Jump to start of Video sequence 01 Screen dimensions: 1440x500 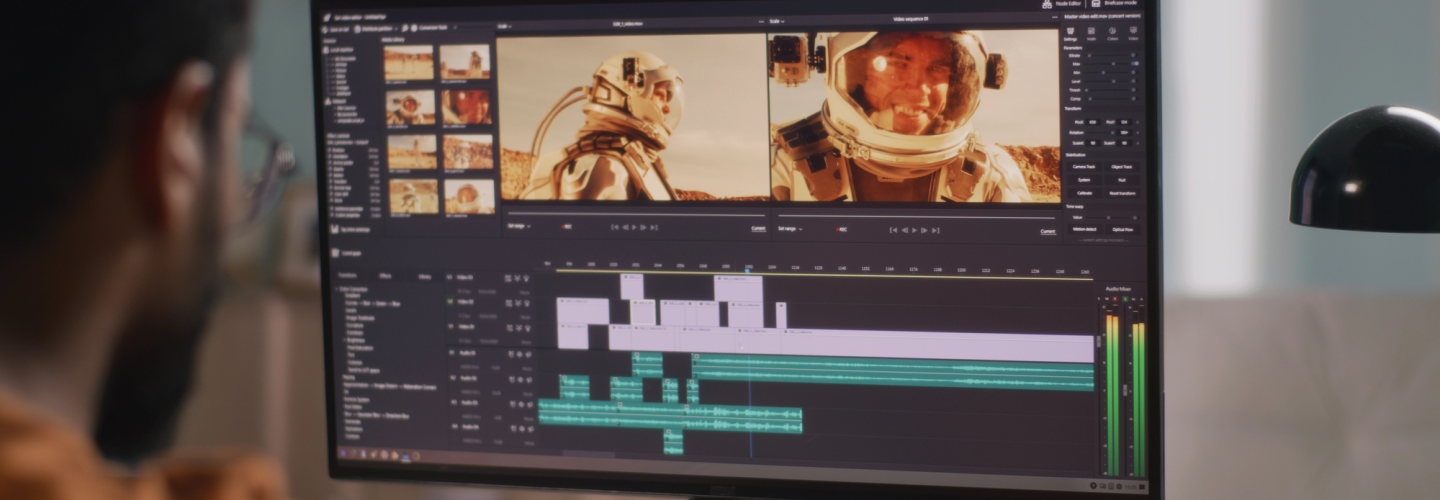click(893, 230)
